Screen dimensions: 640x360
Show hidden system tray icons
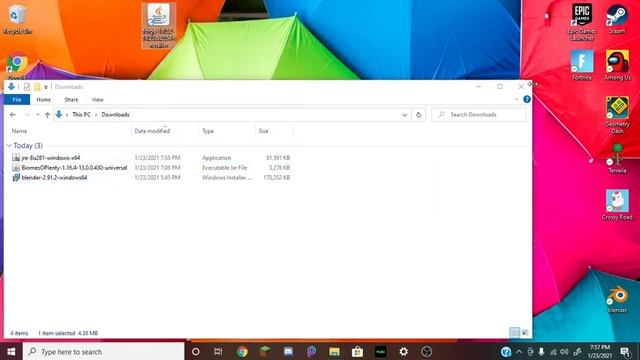(519, 351)
